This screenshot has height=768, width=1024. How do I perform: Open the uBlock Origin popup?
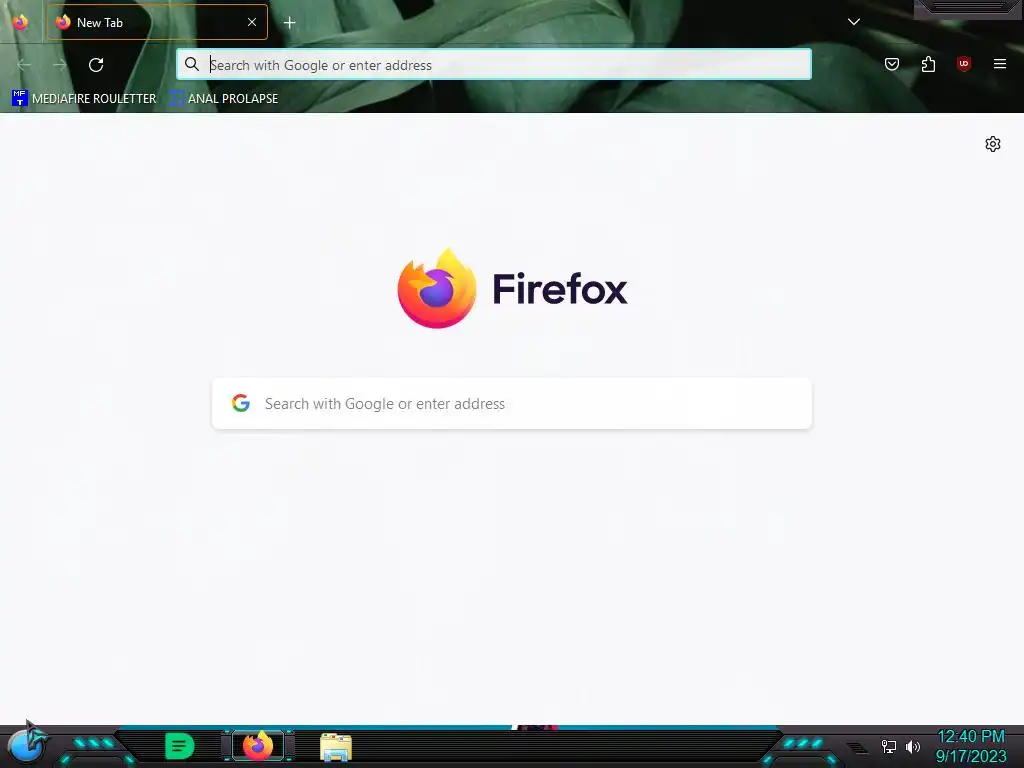964,64
